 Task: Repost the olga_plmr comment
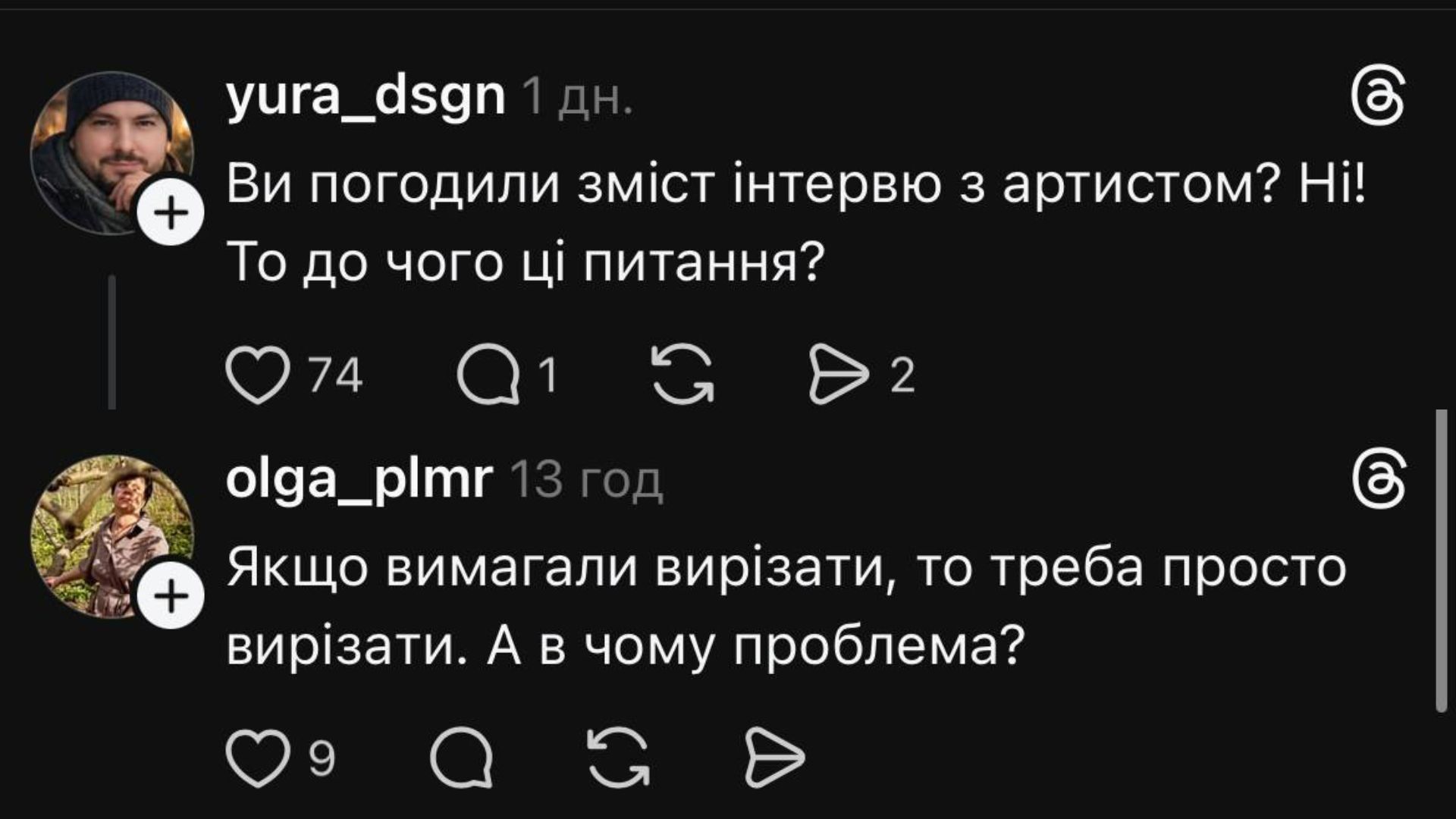[x=620, y=757]
